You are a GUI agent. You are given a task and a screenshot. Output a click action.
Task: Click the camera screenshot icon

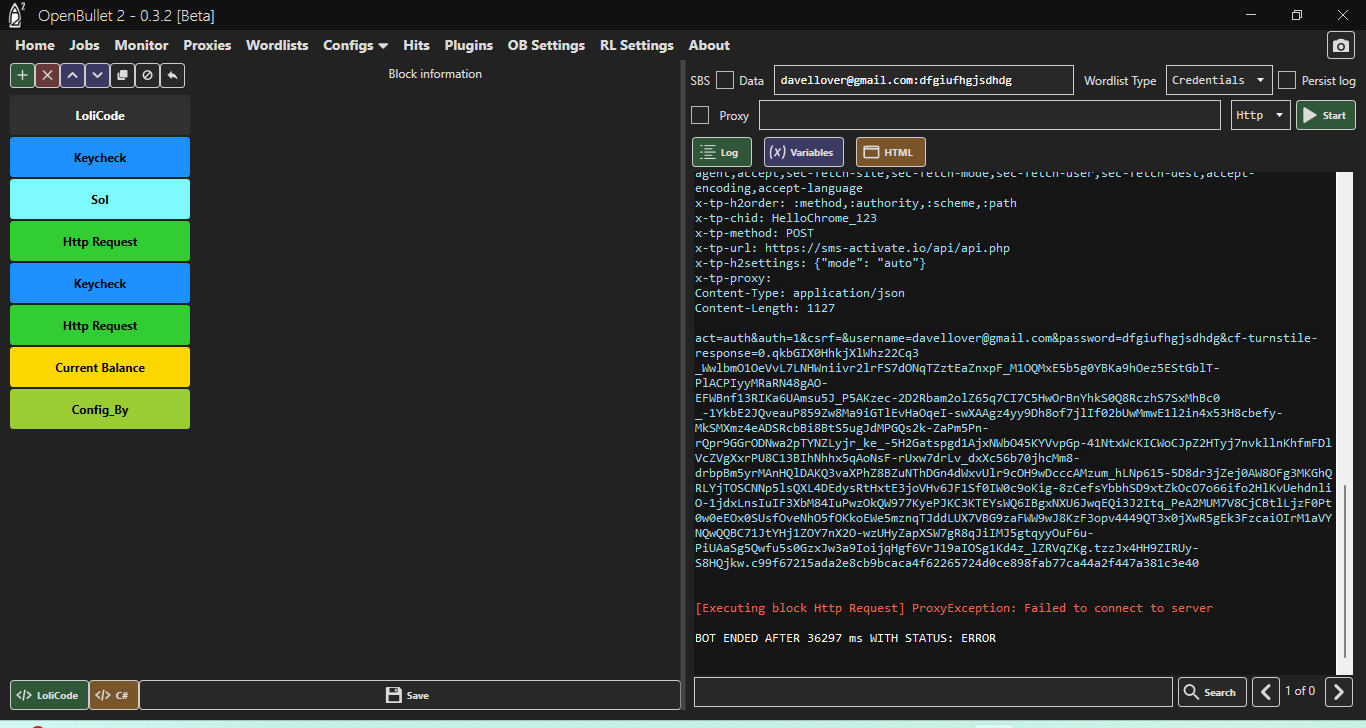tap(1340, 46)
